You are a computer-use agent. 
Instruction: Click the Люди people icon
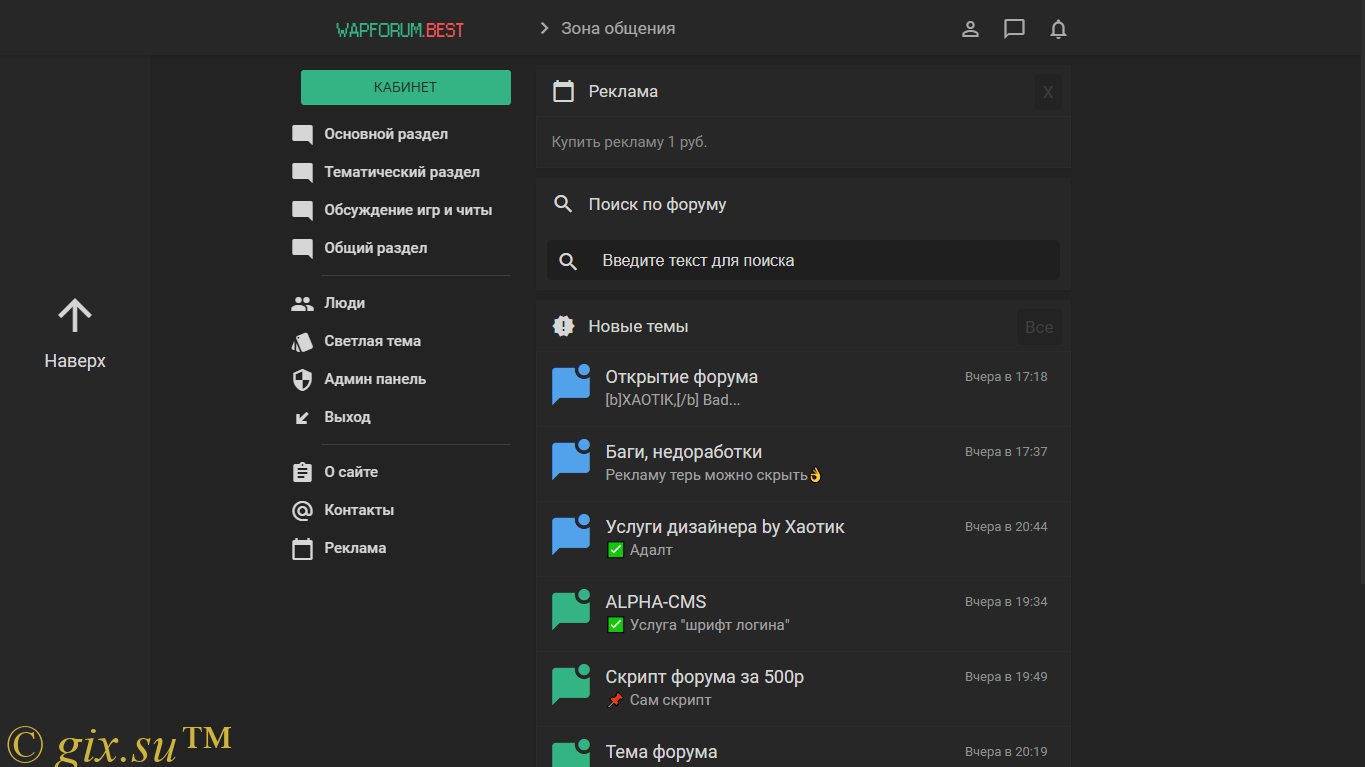coord(302,303)
